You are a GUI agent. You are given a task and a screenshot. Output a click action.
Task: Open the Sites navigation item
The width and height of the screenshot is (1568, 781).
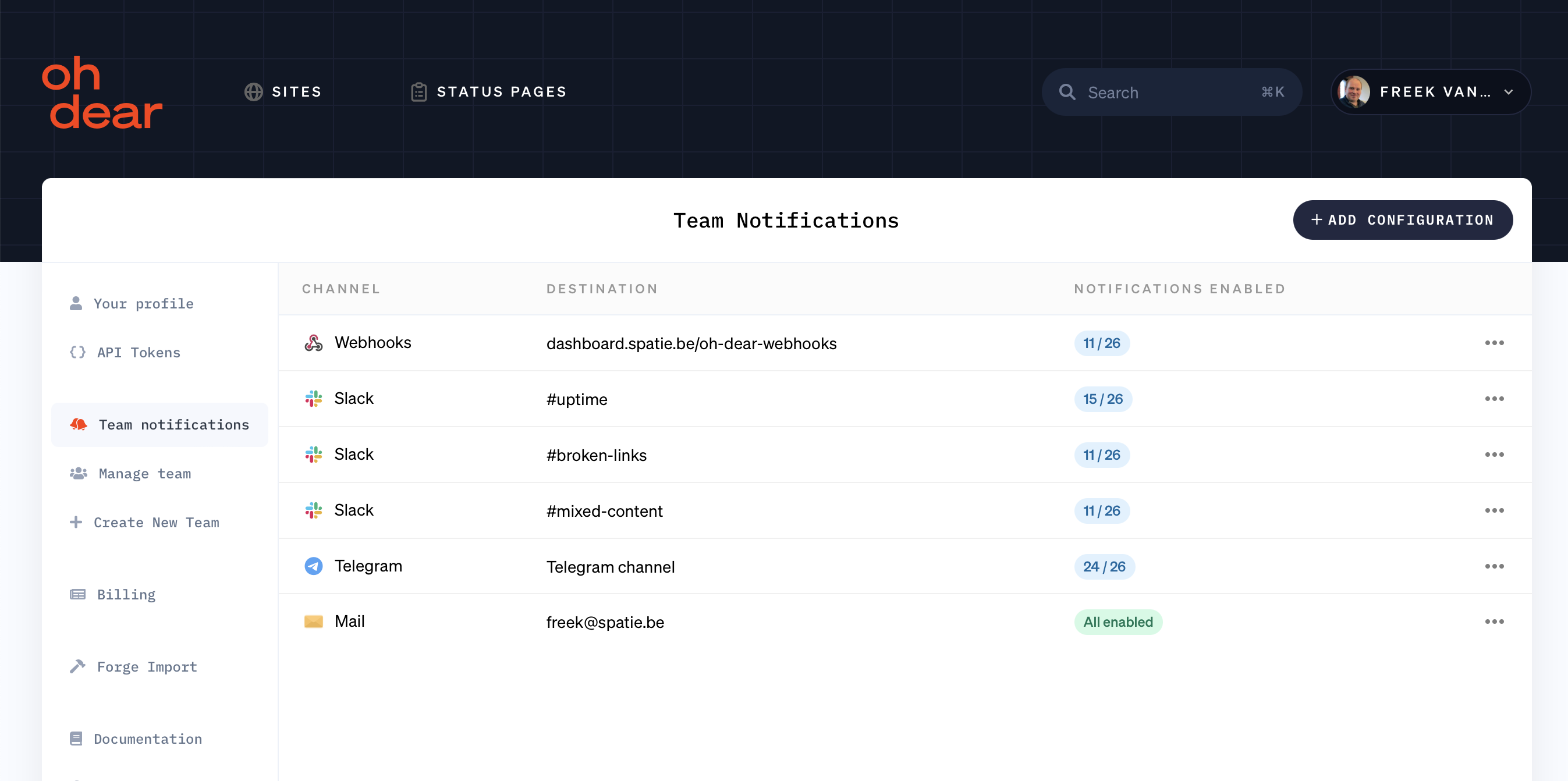pyautogui.click(x=283, y=92)
